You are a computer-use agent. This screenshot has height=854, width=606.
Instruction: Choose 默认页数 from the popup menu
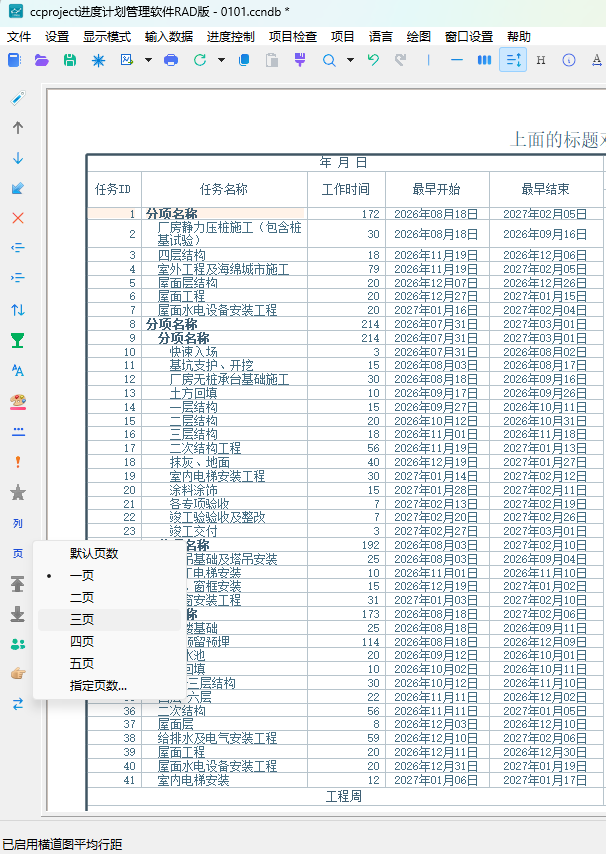(109, 554)
